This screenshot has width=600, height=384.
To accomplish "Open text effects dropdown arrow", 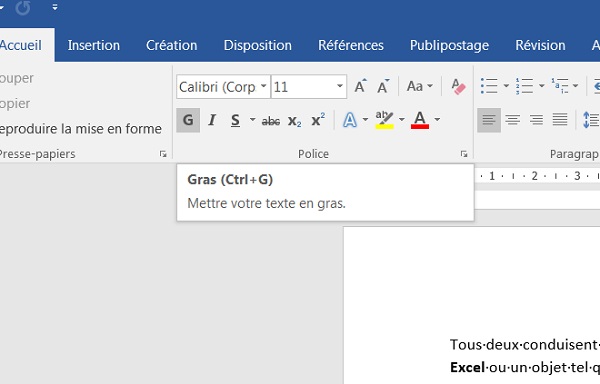I will coord(365,120).
